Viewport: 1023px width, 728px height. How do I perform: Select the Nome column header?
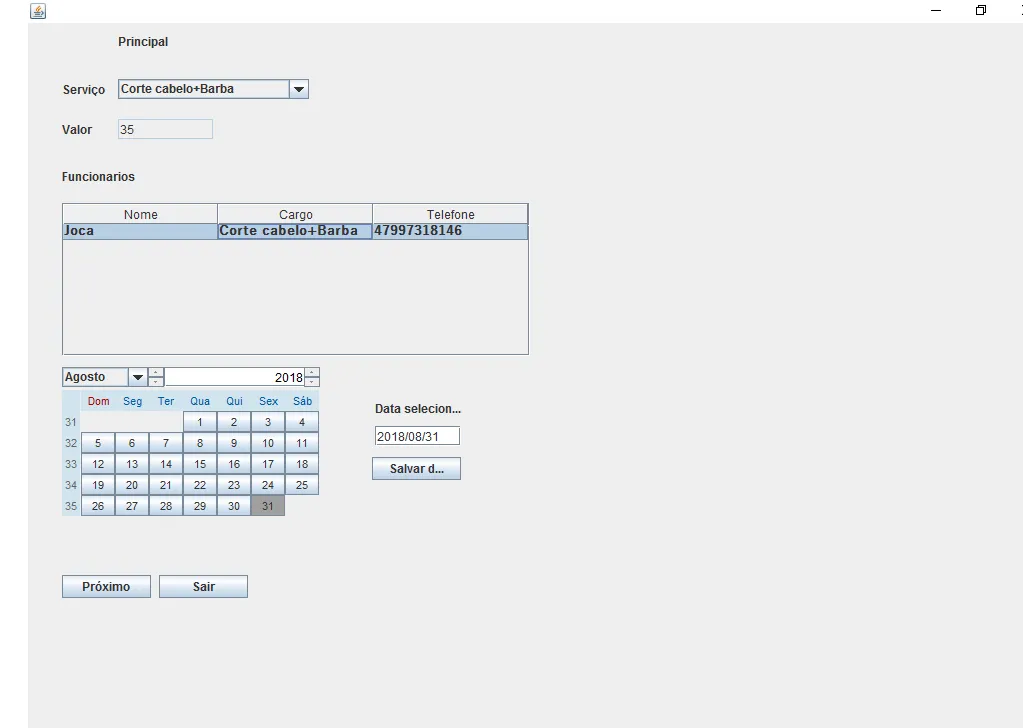pyautogui.click(x=140, y=214)
